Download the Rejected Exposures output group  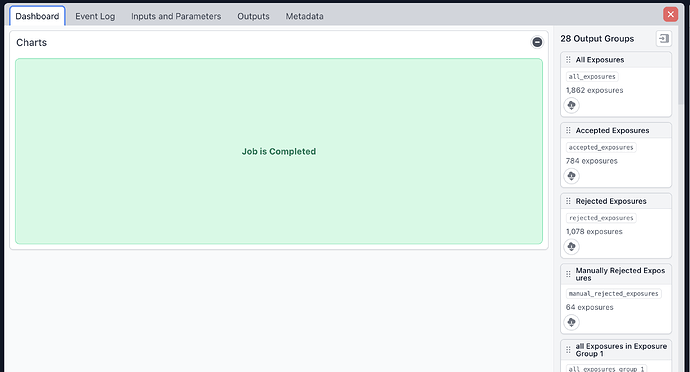click(x=571, y=247)
